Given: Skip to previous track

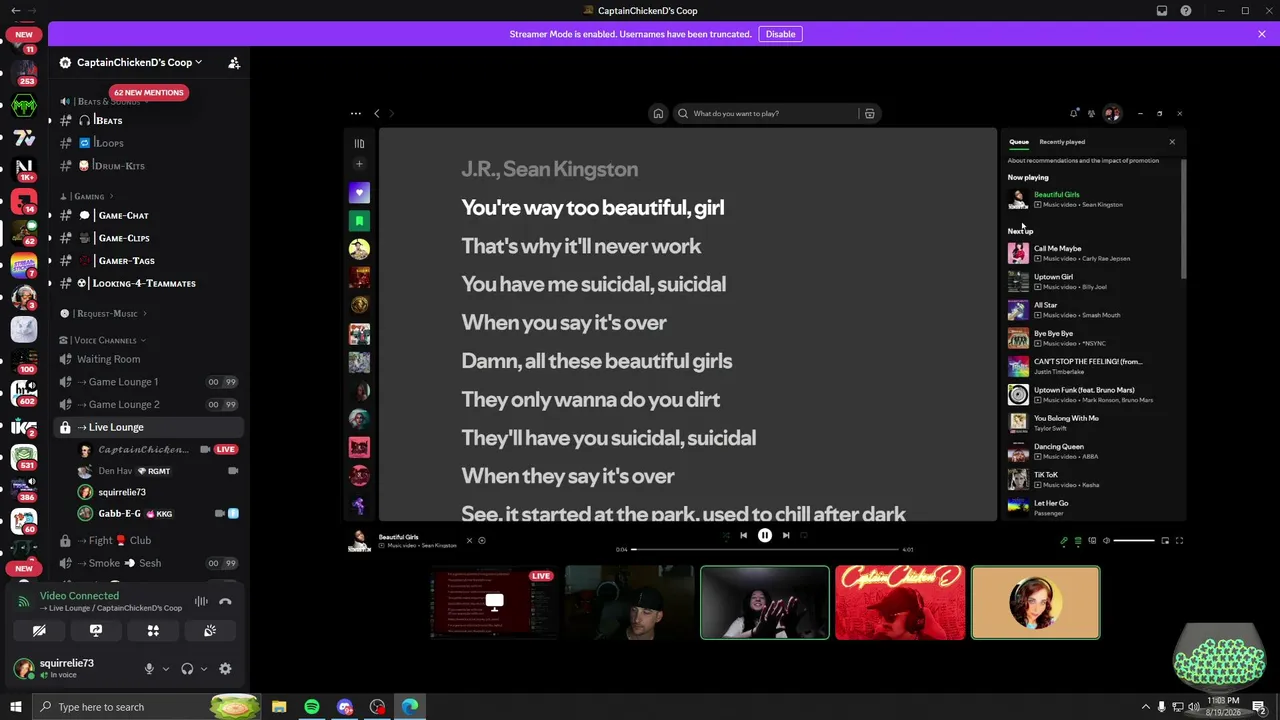Looking at the screenshot, I should (x=743, y=536).
